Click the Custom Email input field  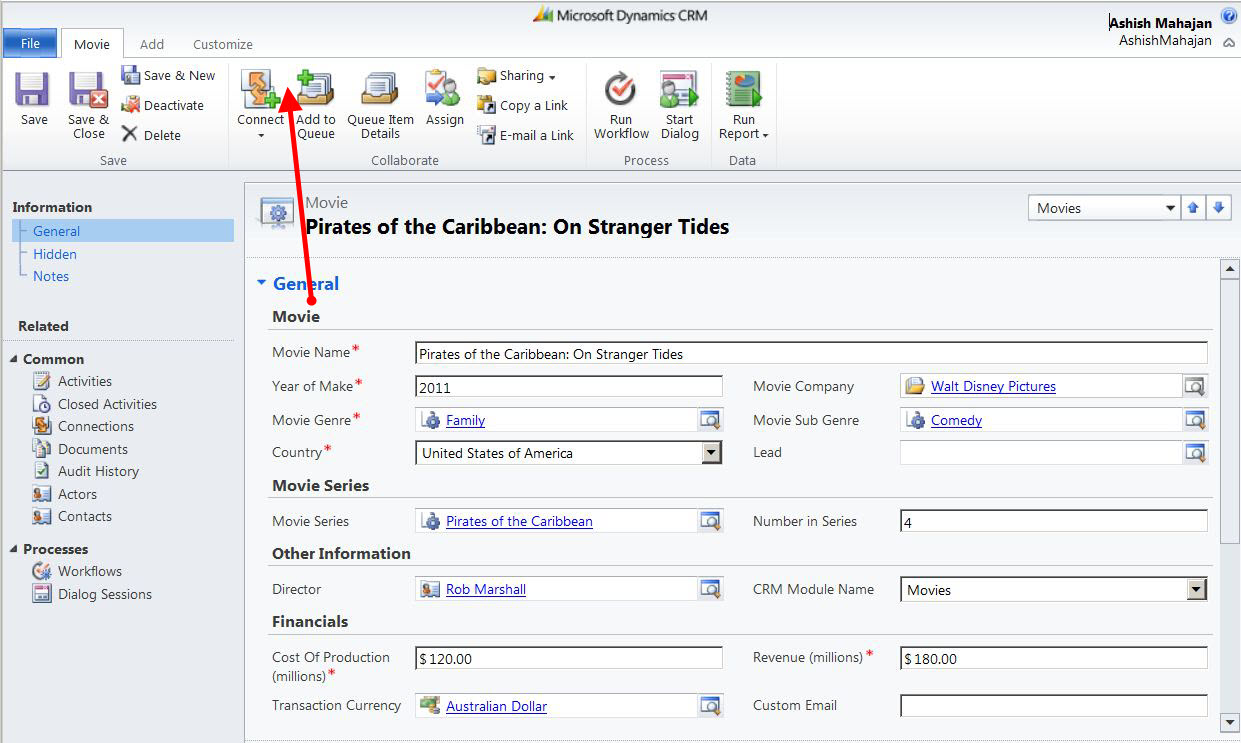pos(1054,706)
